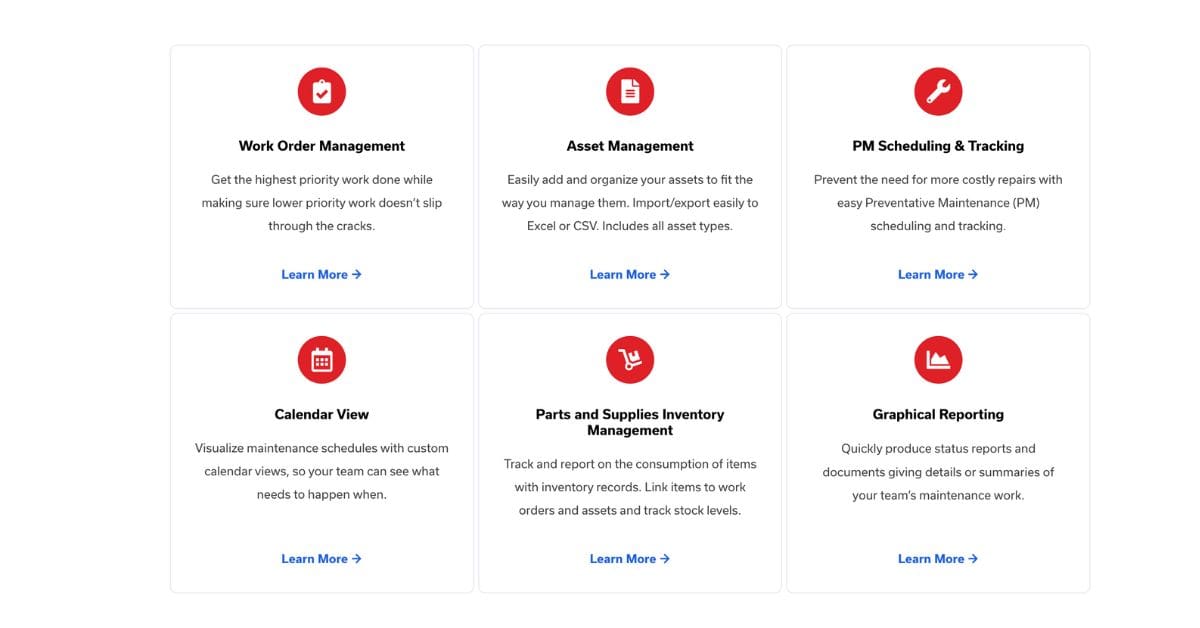Select the Graphical Reporting chart icon
Image resolution: width=1200 pixels, height=628 pixels.
click(x=937, y=359)
